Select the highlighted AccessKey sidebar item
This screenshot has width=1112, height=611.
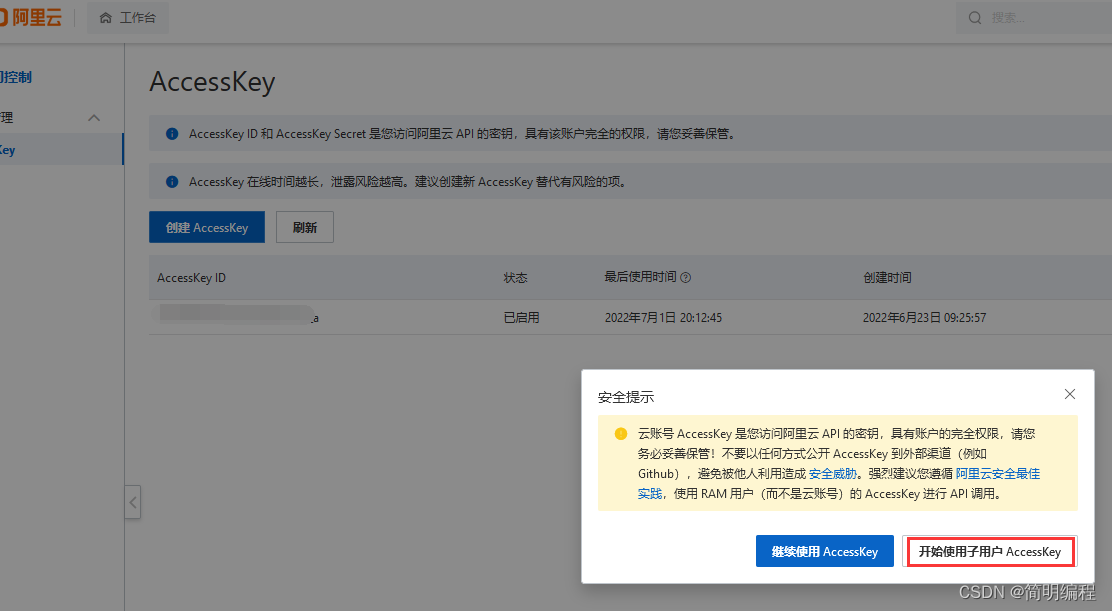62,150
